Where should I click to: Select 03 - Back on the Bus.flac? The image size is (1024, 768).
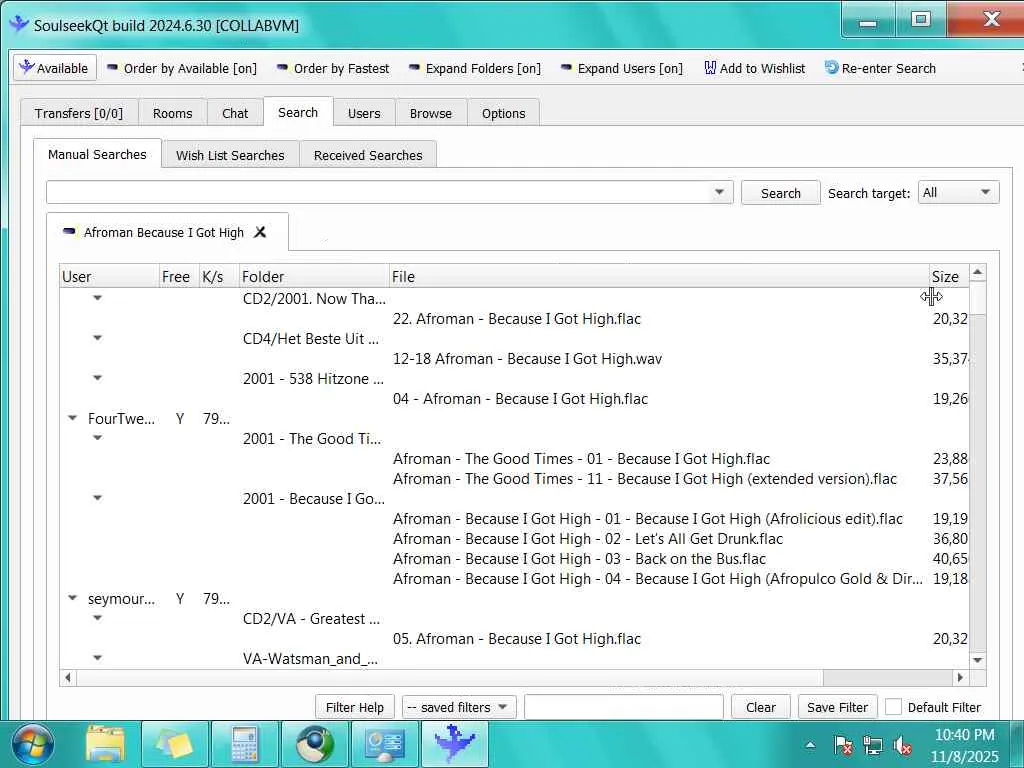[579, 558]
